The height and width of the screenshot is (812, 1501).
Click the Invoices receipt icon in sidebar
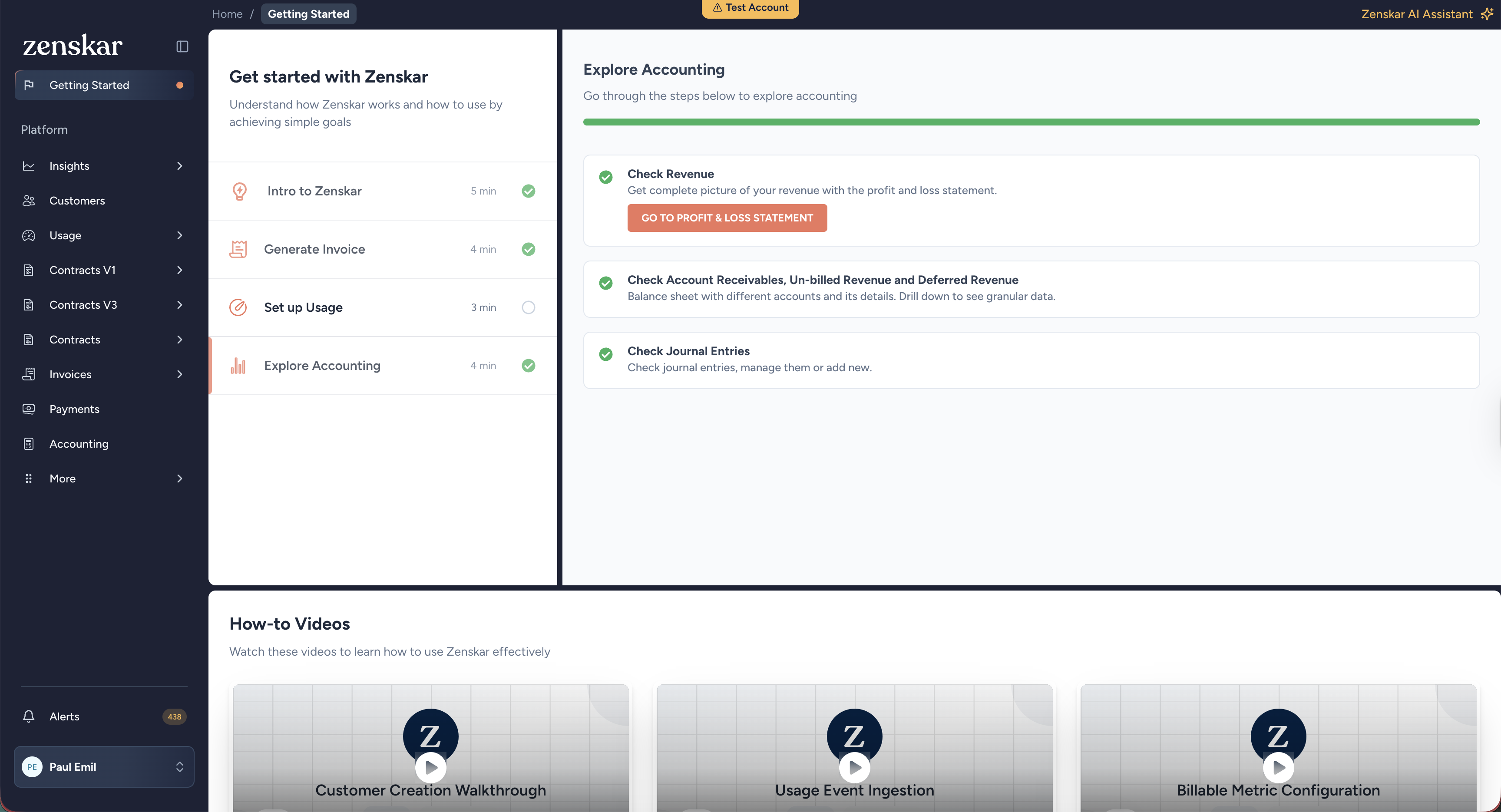coord(29,374)
